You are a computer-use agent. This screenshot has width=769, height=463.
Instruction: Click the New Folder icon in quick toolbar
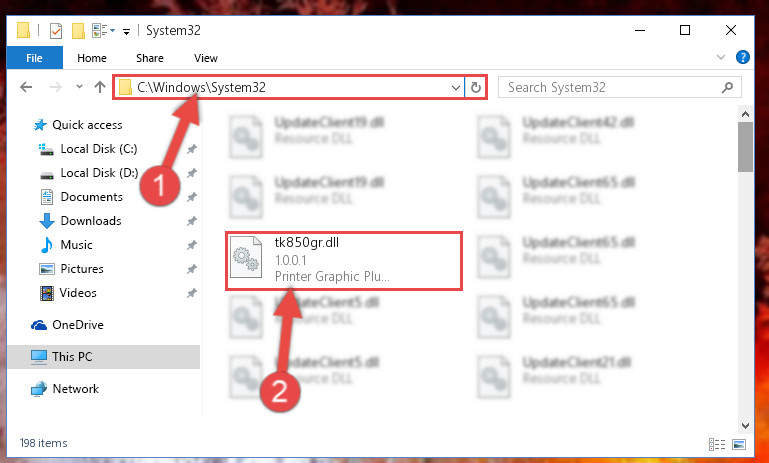[78, 31]
